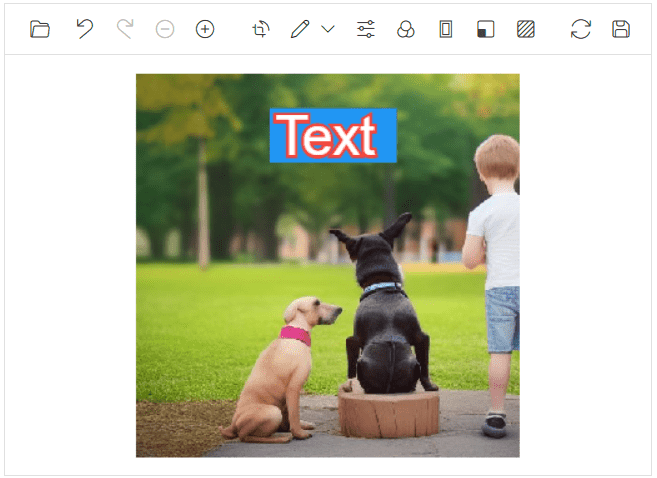
Task: Save the image with the disk icon
Action: [621, 29]
